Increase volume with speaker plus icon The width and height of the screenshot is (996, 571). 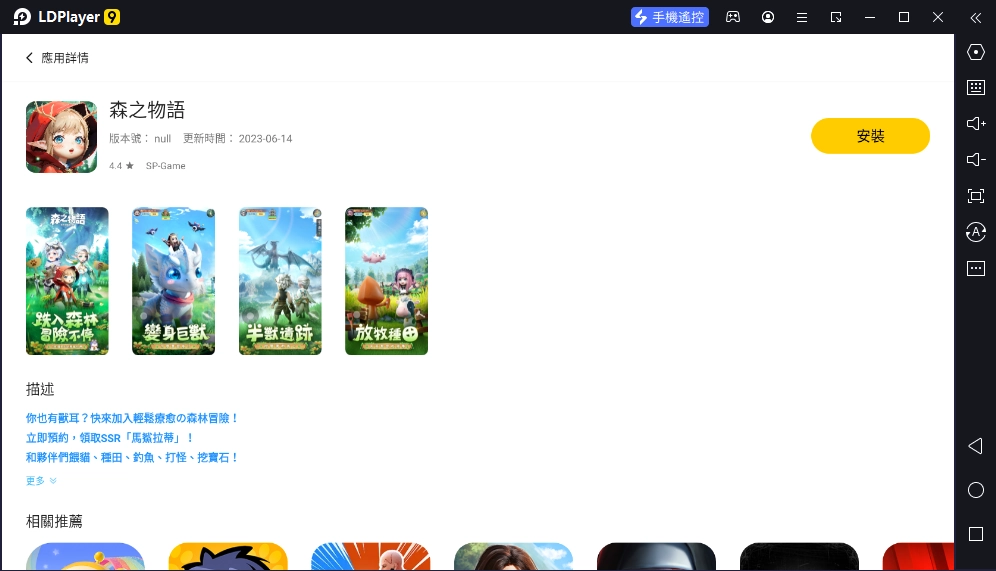[976, 123]
